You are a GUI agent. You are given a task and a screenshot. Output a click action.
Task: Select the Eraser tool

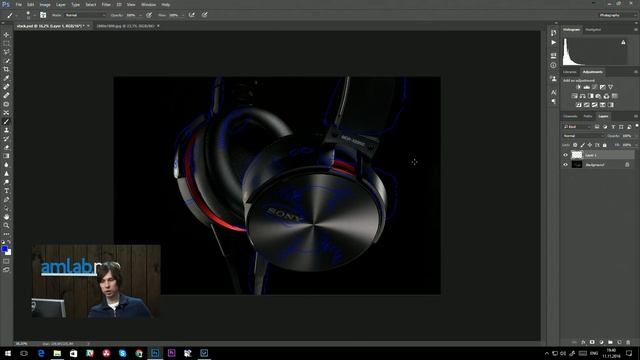(6, 147)
